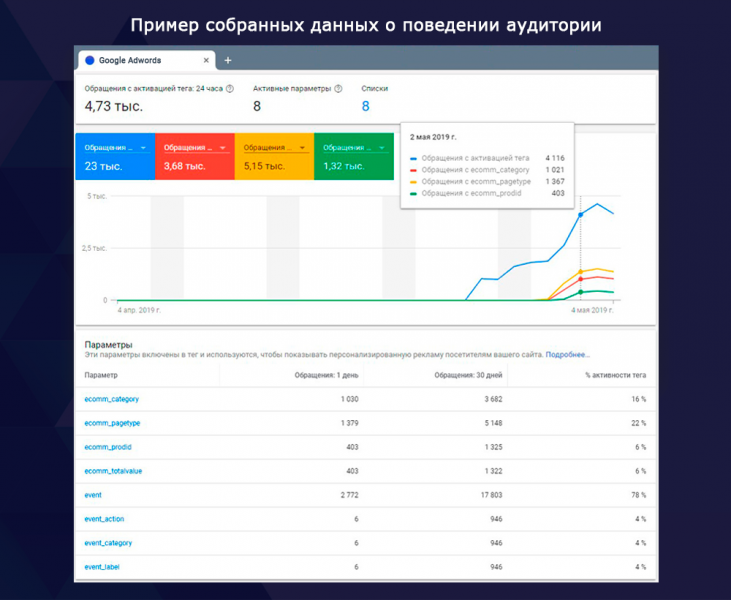Expand the green metric card dropdown
This screenshot has height=600, width=731.
(381, 147)
